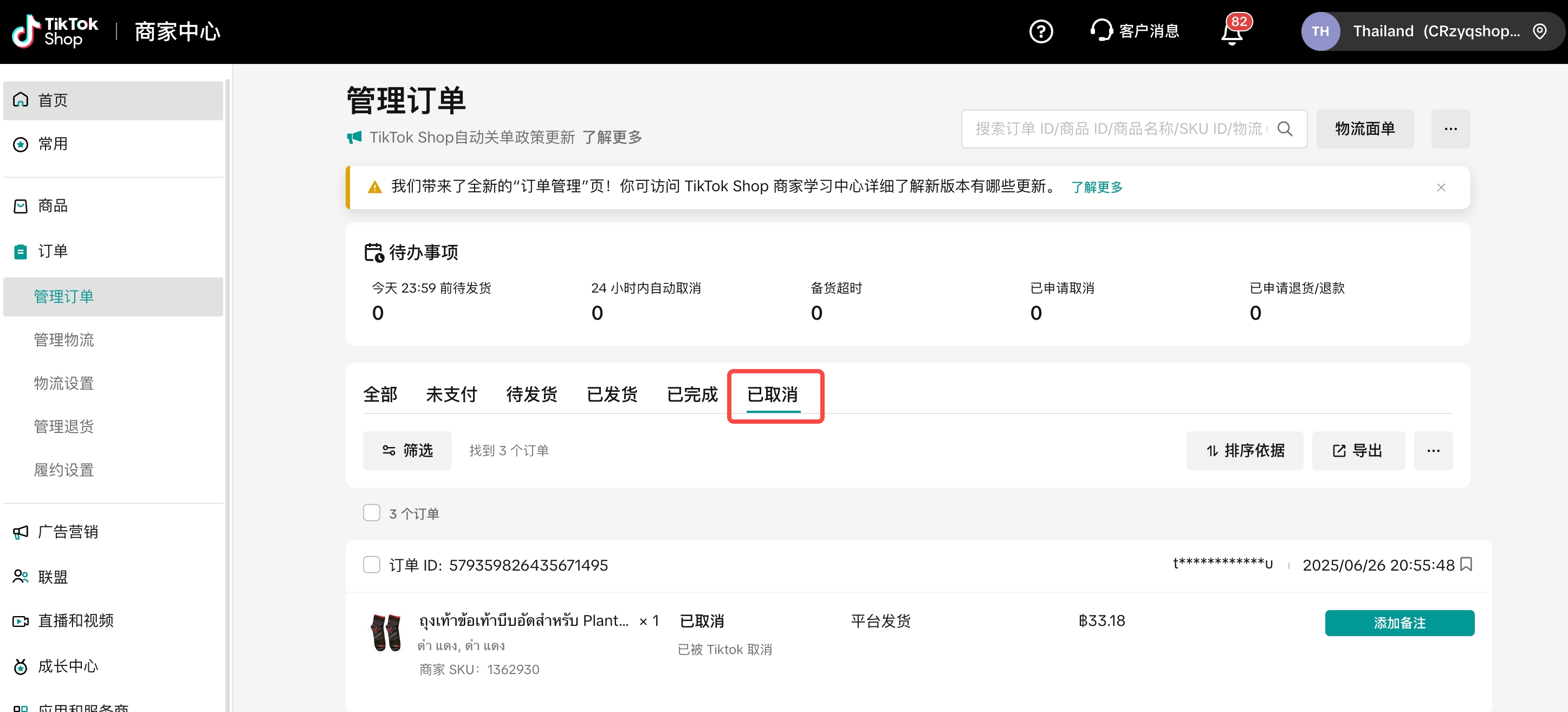
Task: Click the search magnifier icon
Action: pyautogui.click(x=1284, y=128)
